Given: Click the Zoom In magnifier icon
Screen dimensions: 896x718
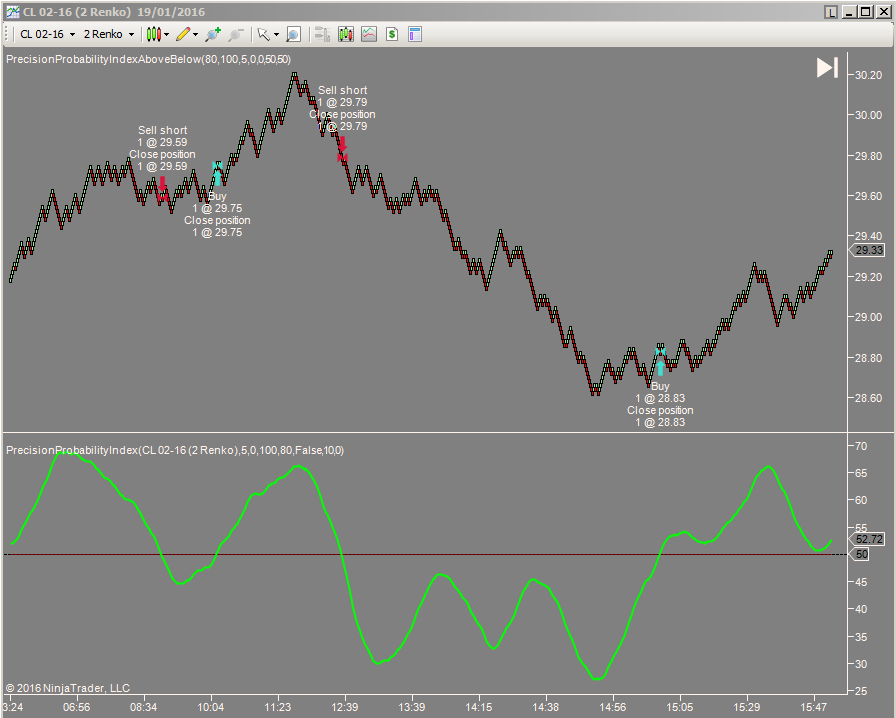Looking at the screenshot, I should (212, 33).
